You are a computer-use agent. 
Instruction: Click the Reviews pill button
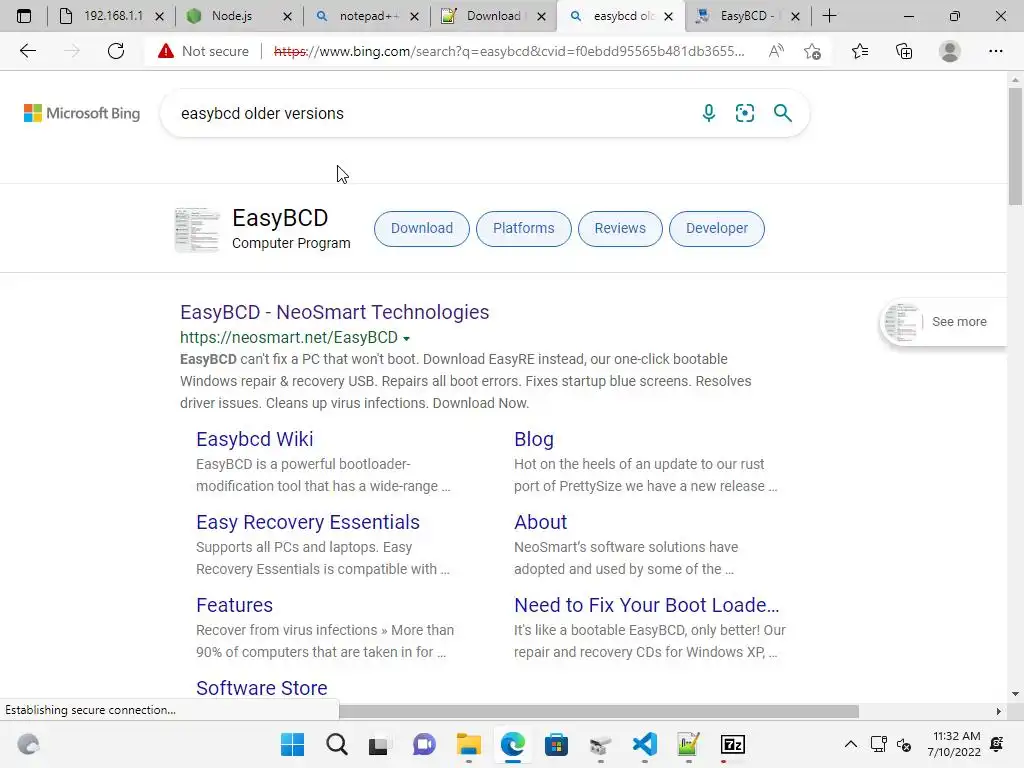620,229
